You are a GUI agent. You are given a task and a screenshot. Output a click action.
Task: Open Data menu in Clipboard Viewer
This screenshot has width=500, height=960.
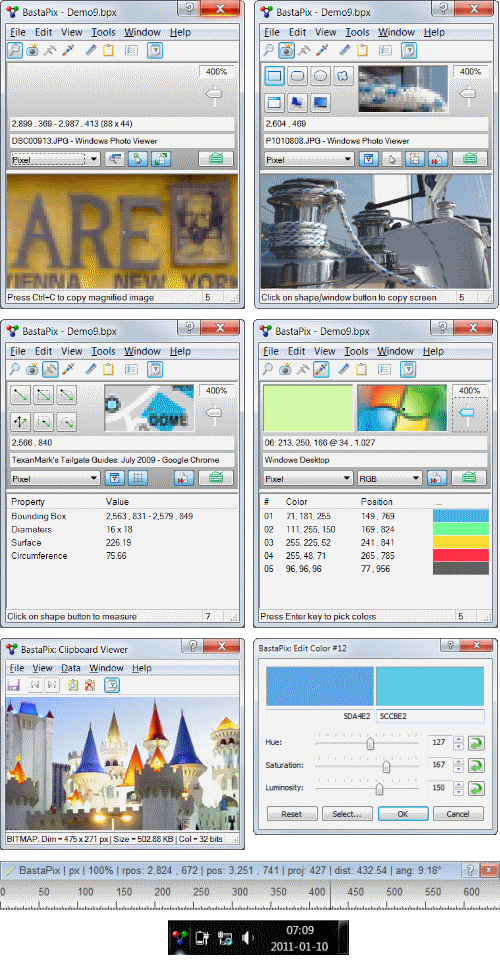point(71,668)
